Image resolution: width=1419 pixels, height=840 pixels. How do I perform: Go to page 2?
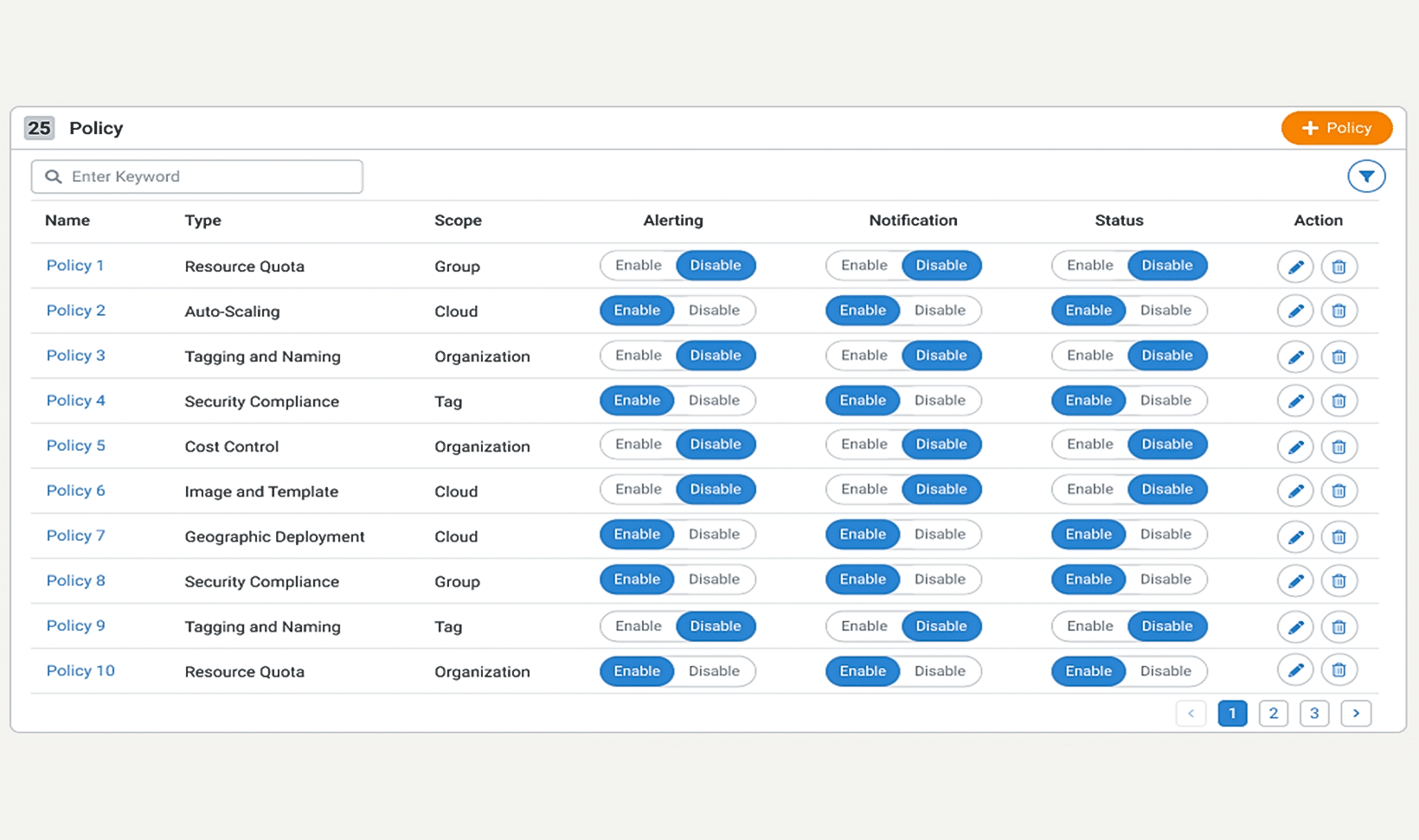[1273, 714]
